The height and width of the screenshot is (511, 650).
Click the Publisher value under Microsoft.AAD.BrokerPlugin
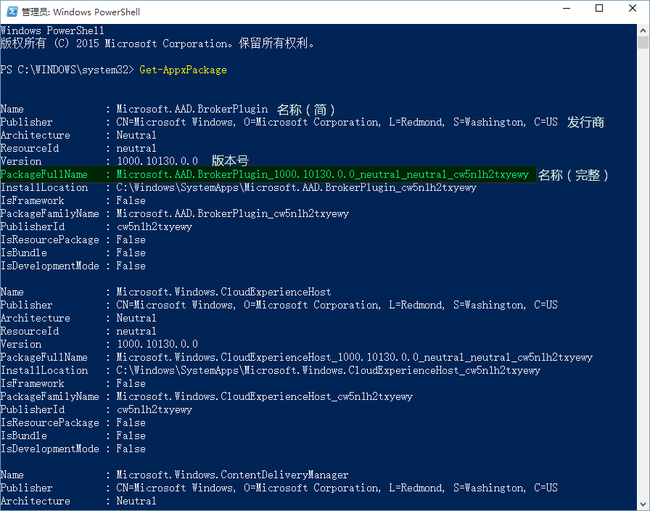(337, 122)
